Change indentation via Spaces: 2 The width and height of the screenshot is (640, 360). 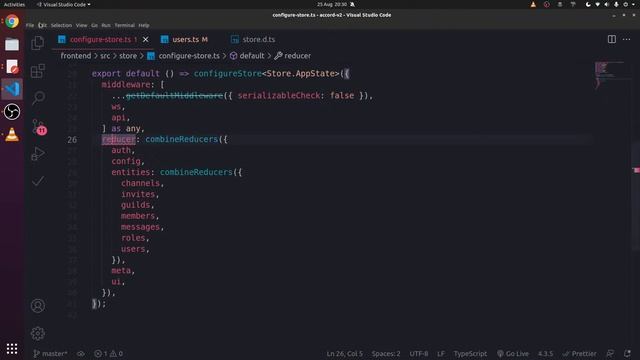click(386, 354)
